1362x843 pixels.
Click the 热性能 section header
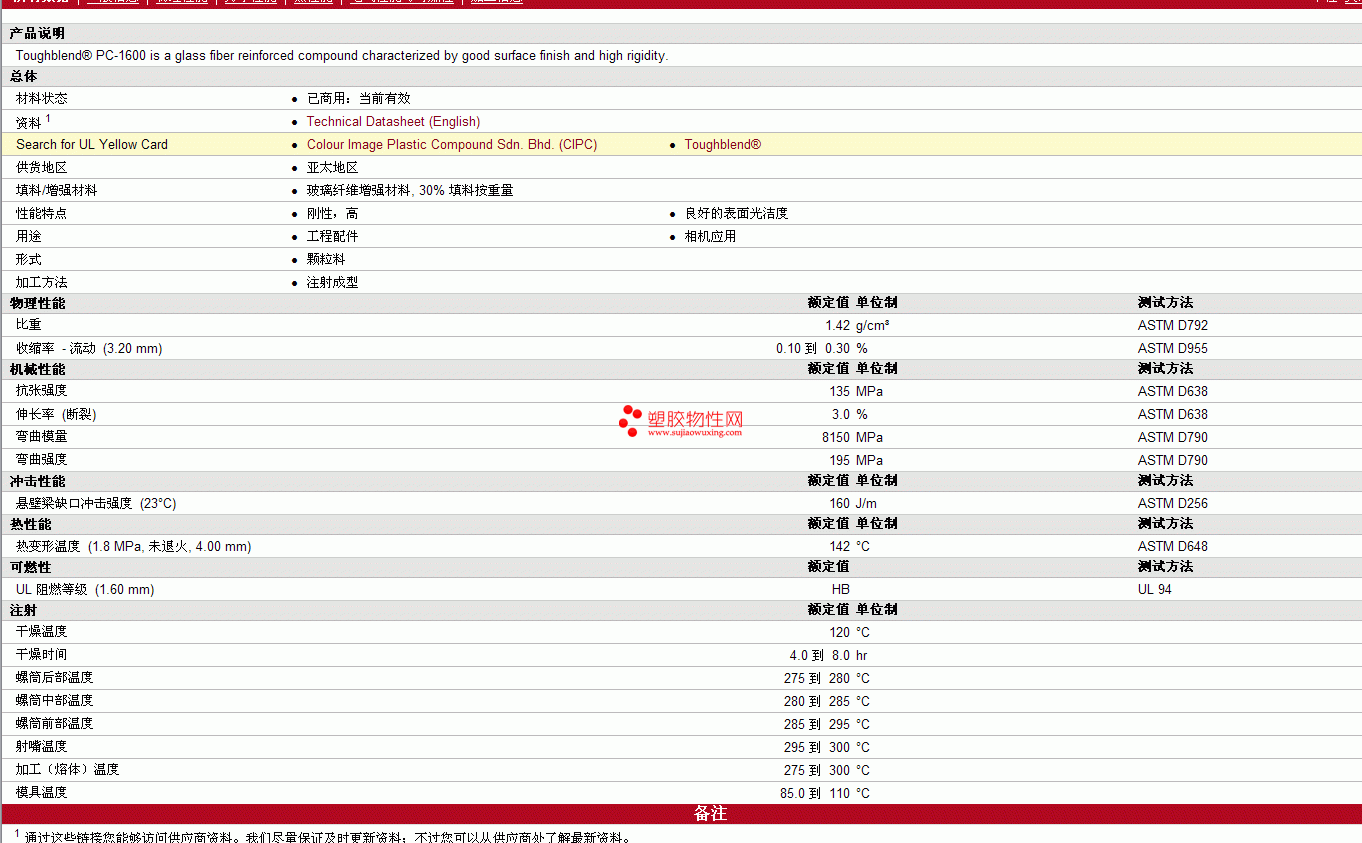point(30,524)
